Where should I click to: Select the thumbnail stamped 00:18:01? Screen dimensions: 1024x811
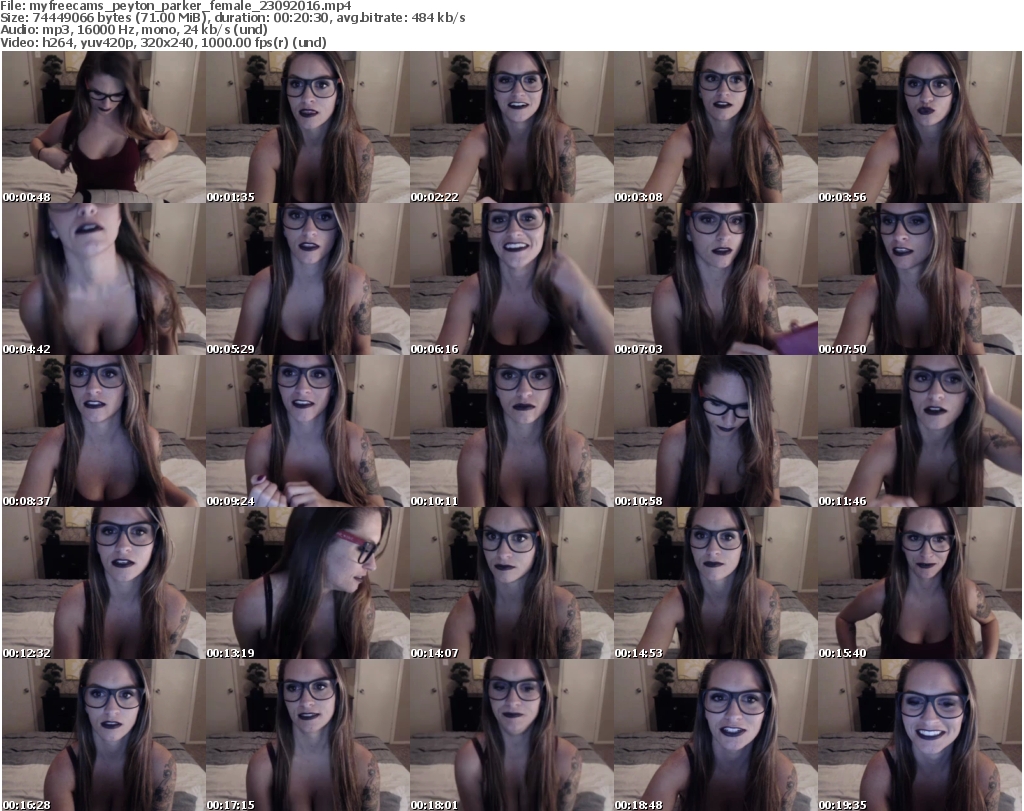511,735
